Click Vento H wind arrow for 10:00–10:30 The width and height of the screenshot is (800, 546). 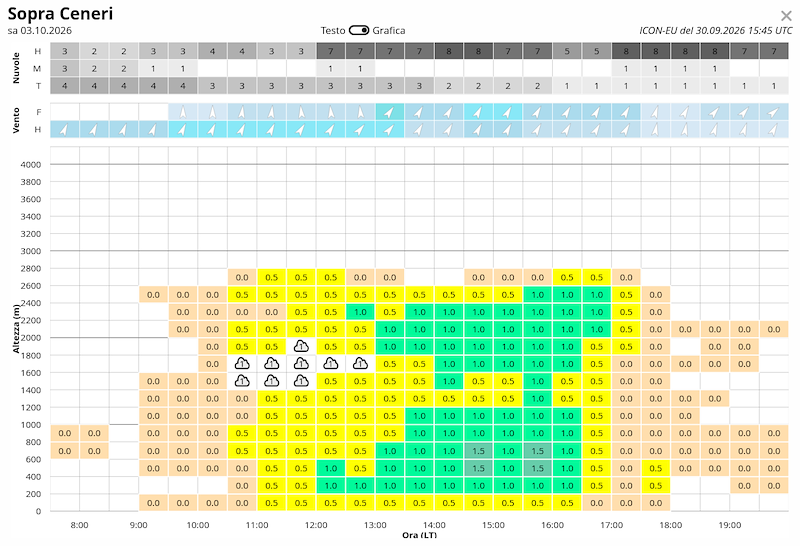coord(212,130)
